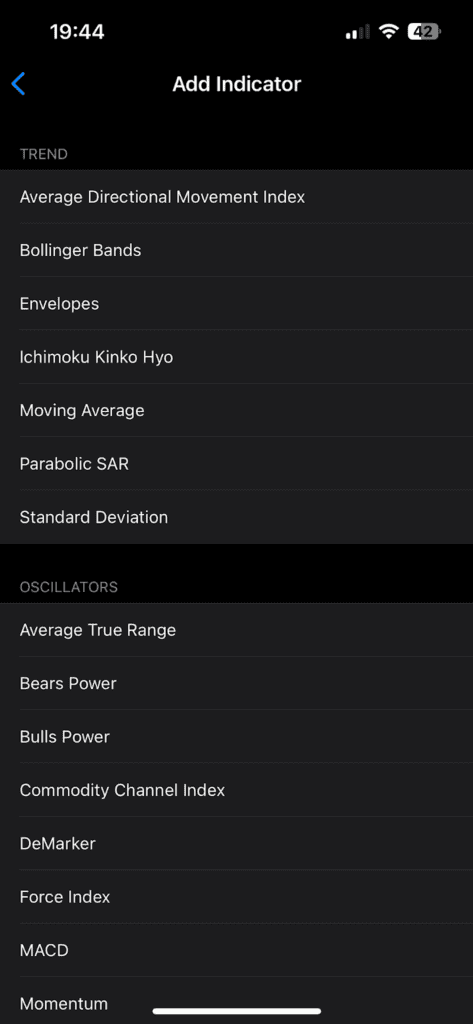This screenshot has width=473, height=1024.
Task: Add a Moving Average indicator
Action: (x=236, y=410)
